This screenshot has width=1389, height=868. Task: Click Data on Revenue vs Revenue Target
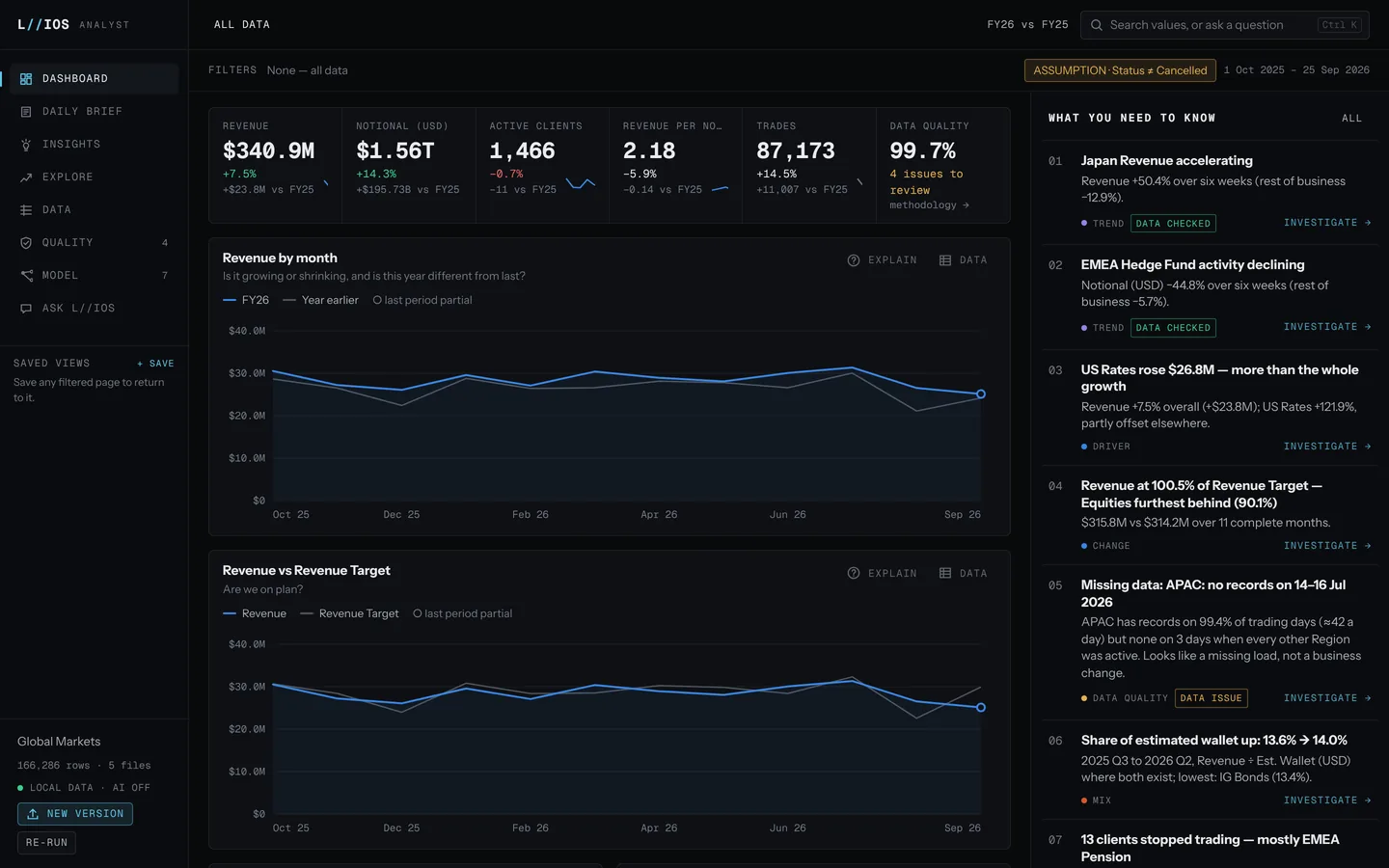pyautogui.click(x=964, y=573)
